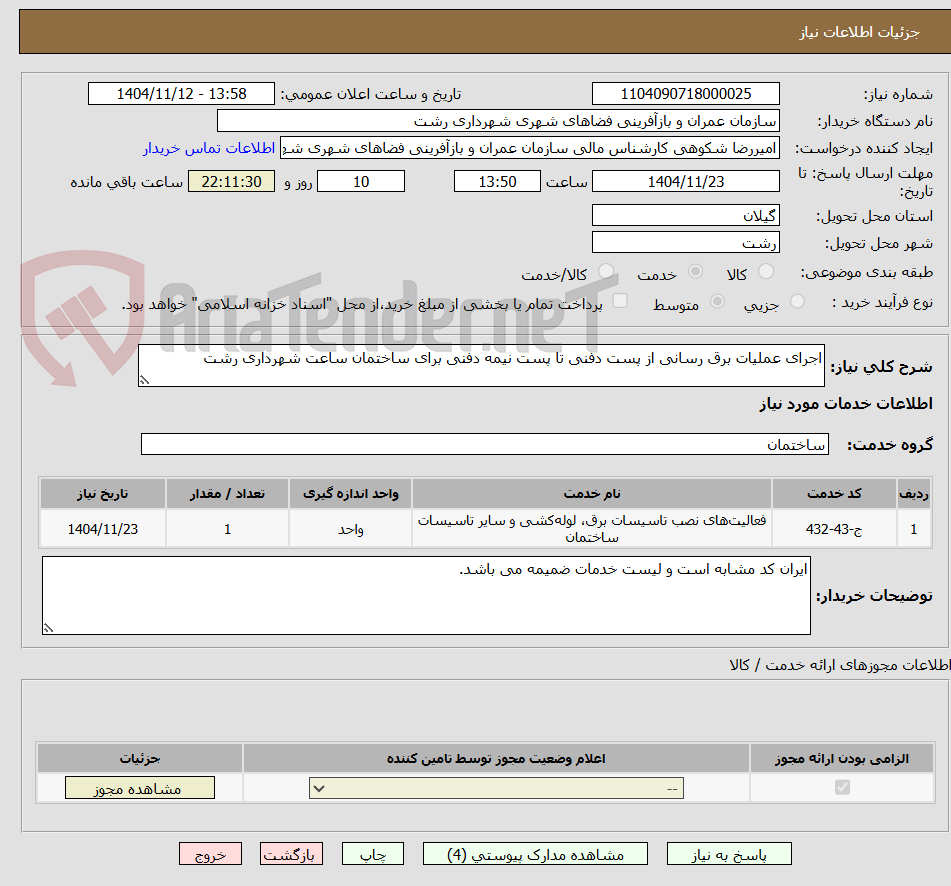Click the تعداد / مقدار column header

tap(227, 494)
